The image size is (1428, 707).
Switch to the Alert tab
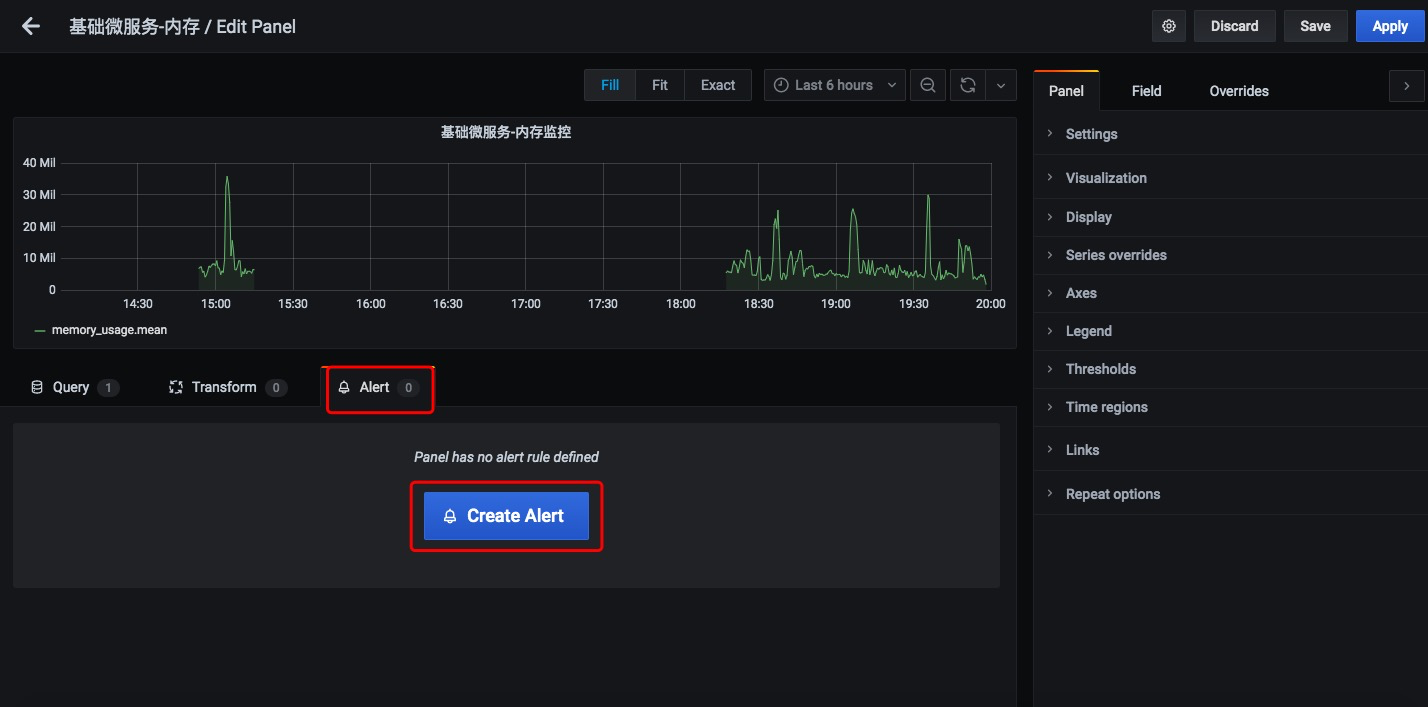[379, 387]
